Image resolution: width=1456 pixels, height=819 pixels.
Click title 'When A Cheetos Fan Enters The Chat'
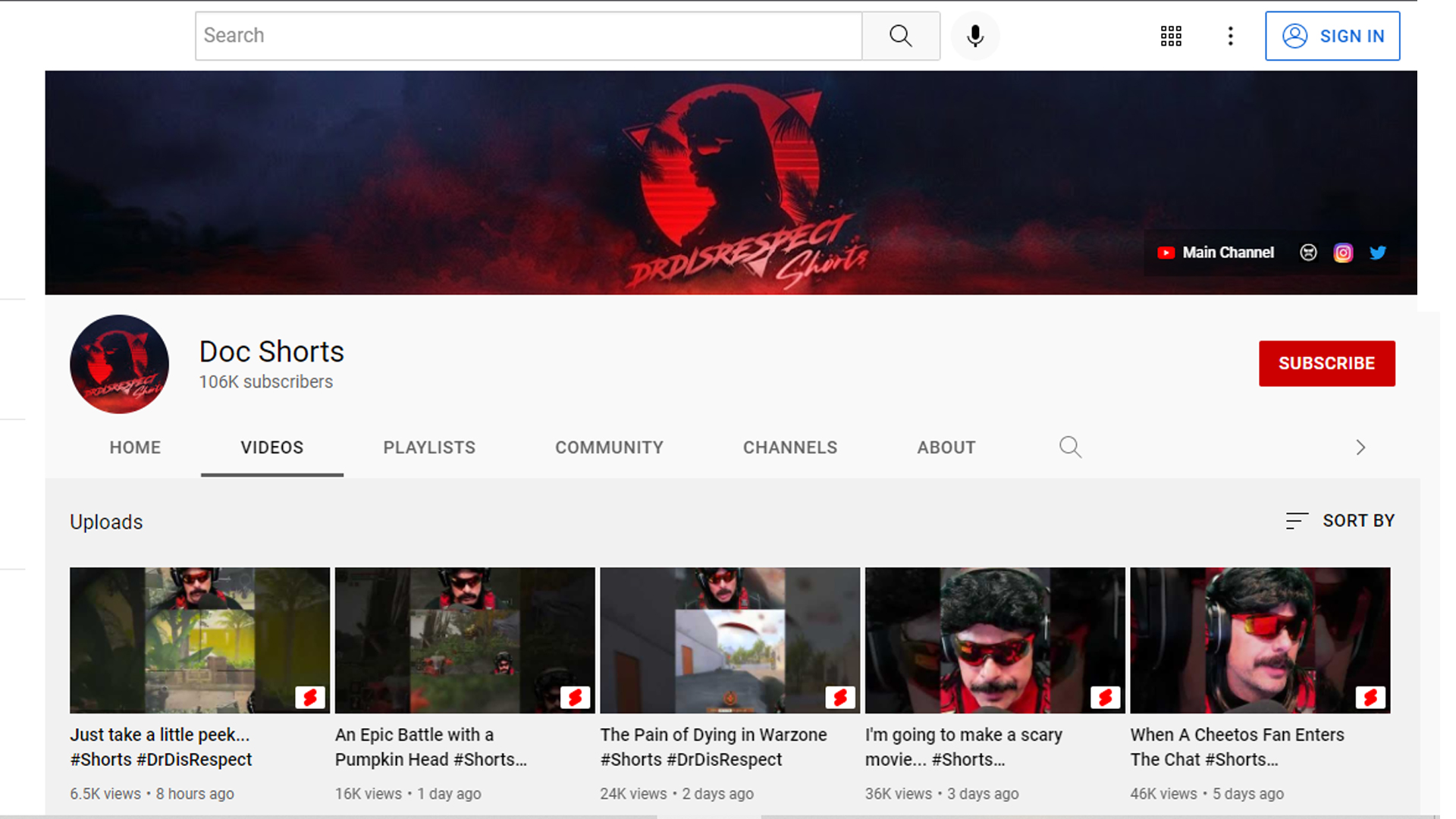[x=1237, y=747]
